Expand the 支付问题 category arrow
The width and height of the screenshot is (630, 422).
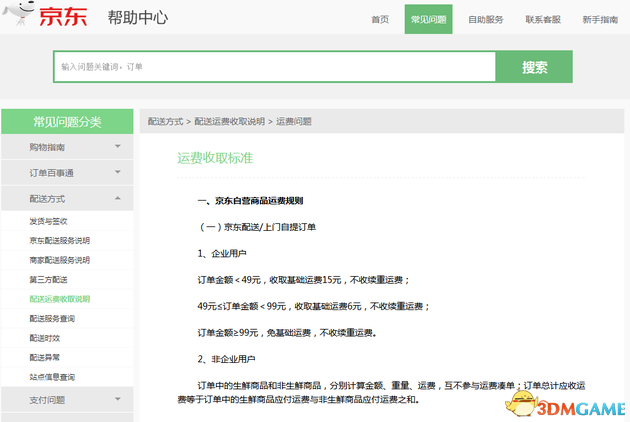coord(118,399)
